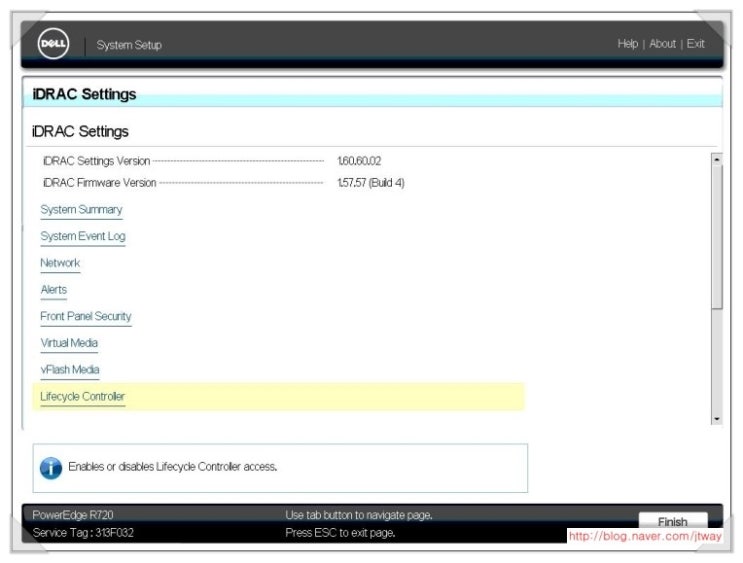Screen dimensions: 743x563
Task: Open the highlighted Lifecycle Controller link
Action: 83,397
